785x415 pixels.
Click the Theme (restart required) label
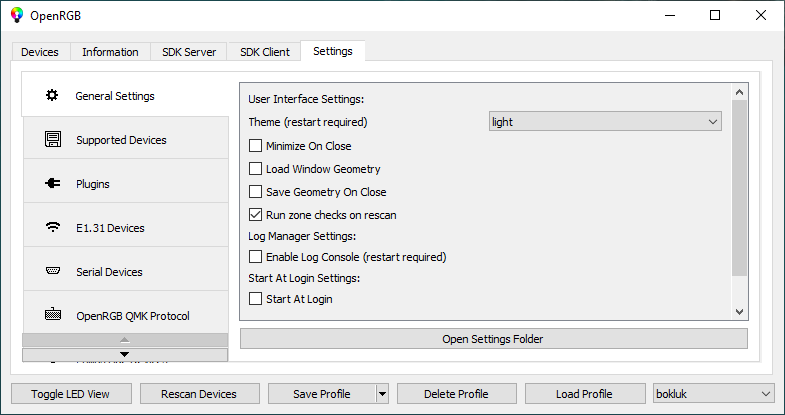[308, 122]
